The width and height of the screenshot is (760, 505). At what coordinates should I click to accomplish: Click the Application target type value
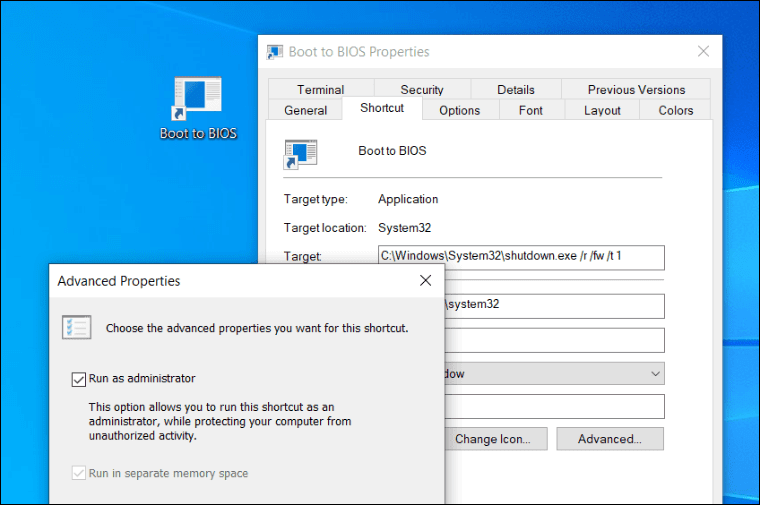tap(408, 199)
